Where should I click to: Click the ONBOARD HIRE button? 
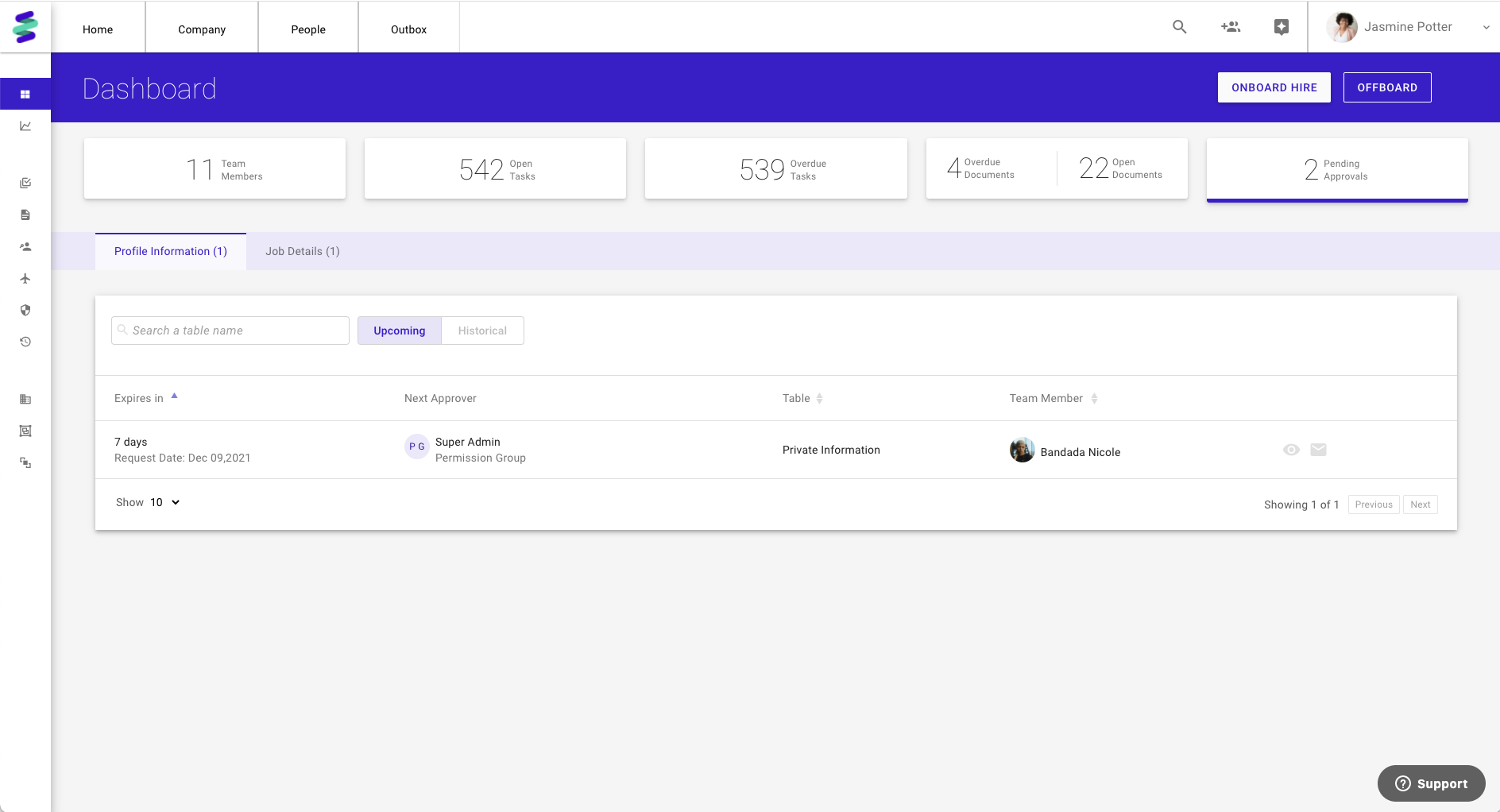(x=1274, y=87)
